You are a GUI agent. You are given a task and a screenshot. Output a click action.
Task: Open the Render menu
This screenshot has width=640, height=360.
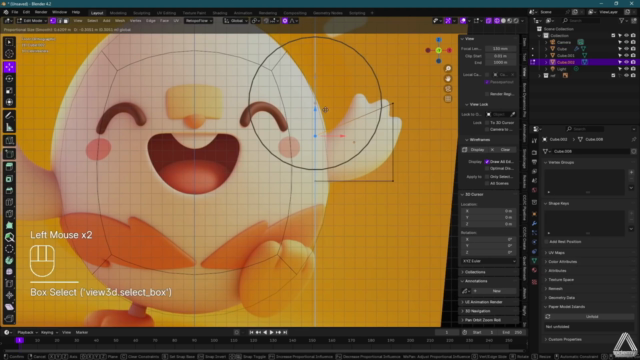40,12
